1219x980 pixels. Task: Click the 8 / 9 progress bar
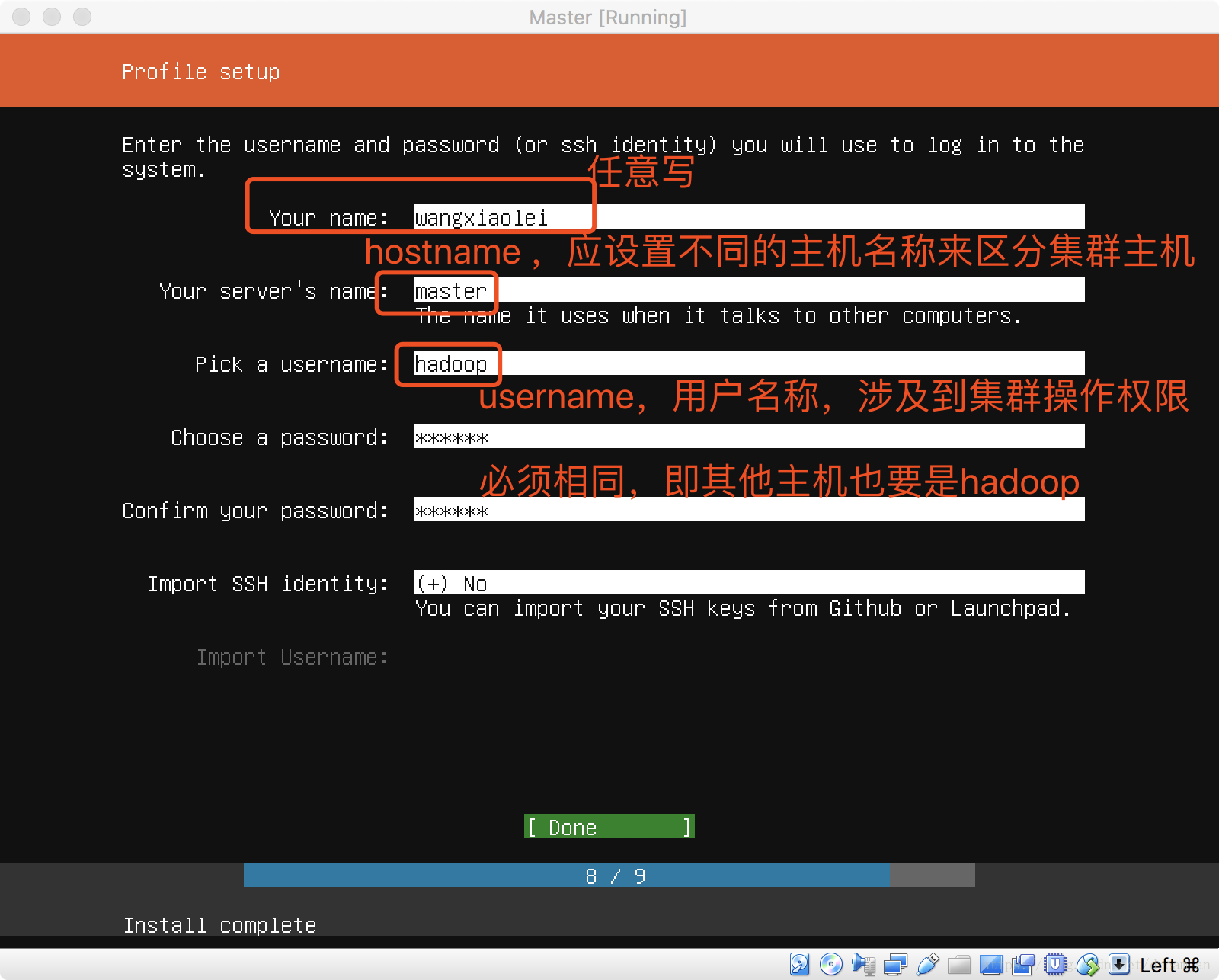coord(609,875)
